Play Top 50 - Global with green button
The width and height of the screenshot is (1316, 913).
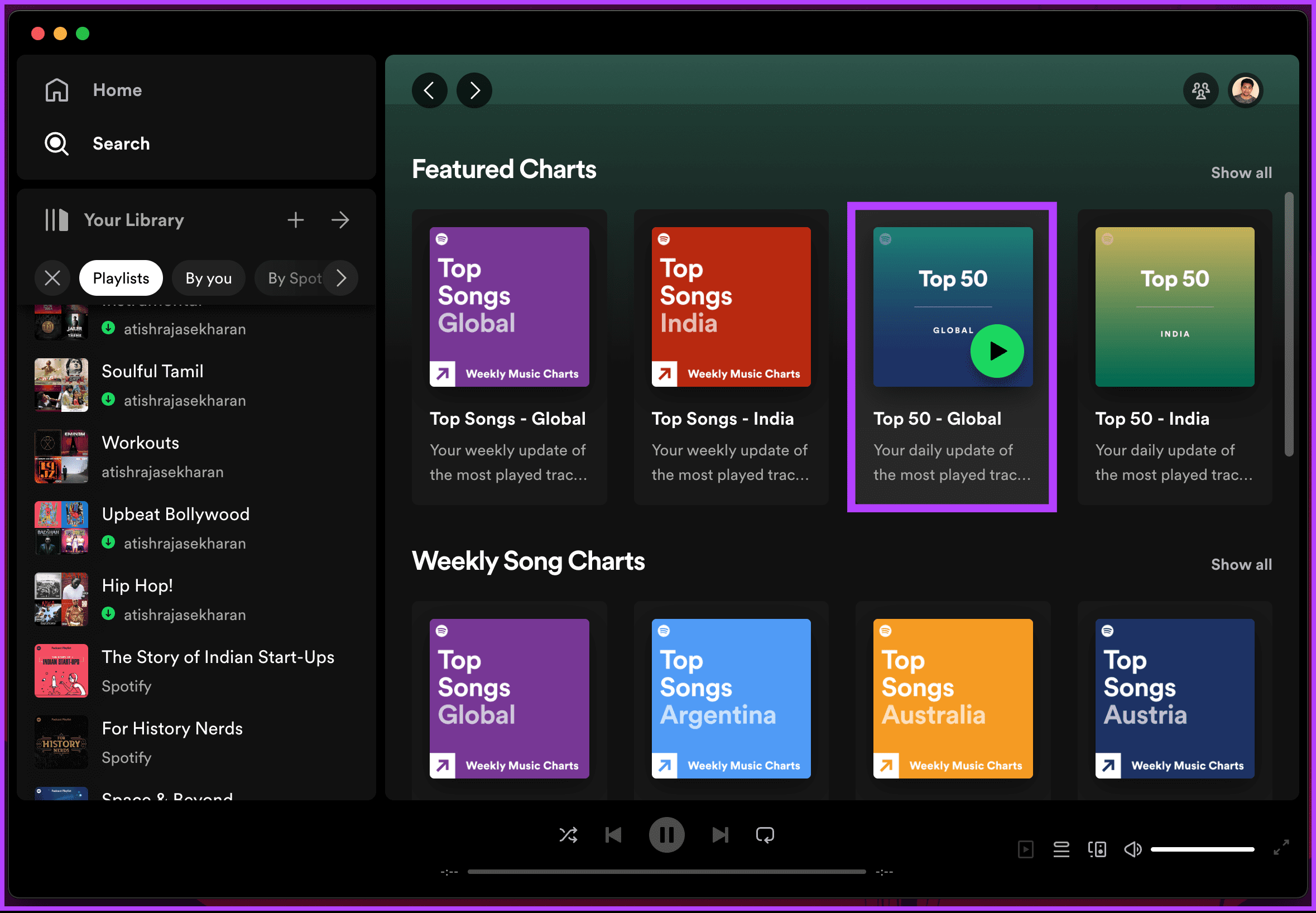[997, 350]
